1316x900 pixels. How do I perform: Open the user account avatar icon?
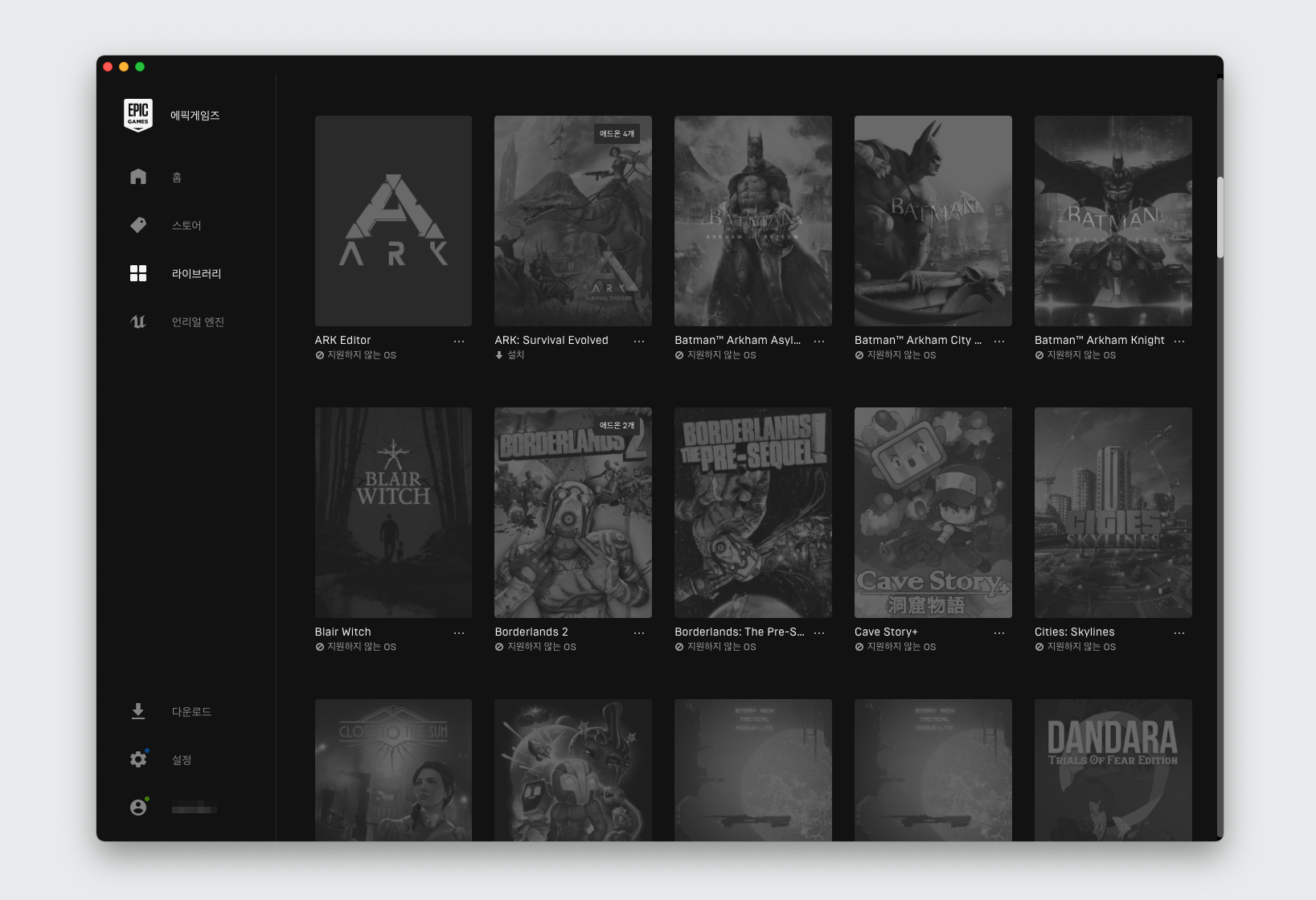[138, 807]
